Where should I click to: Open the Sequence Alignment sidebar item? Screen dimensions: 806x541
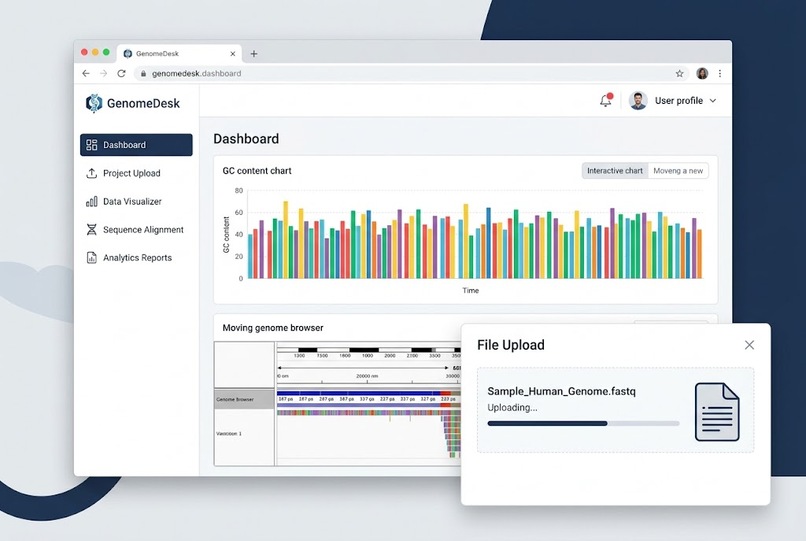(x=136, y=229)
